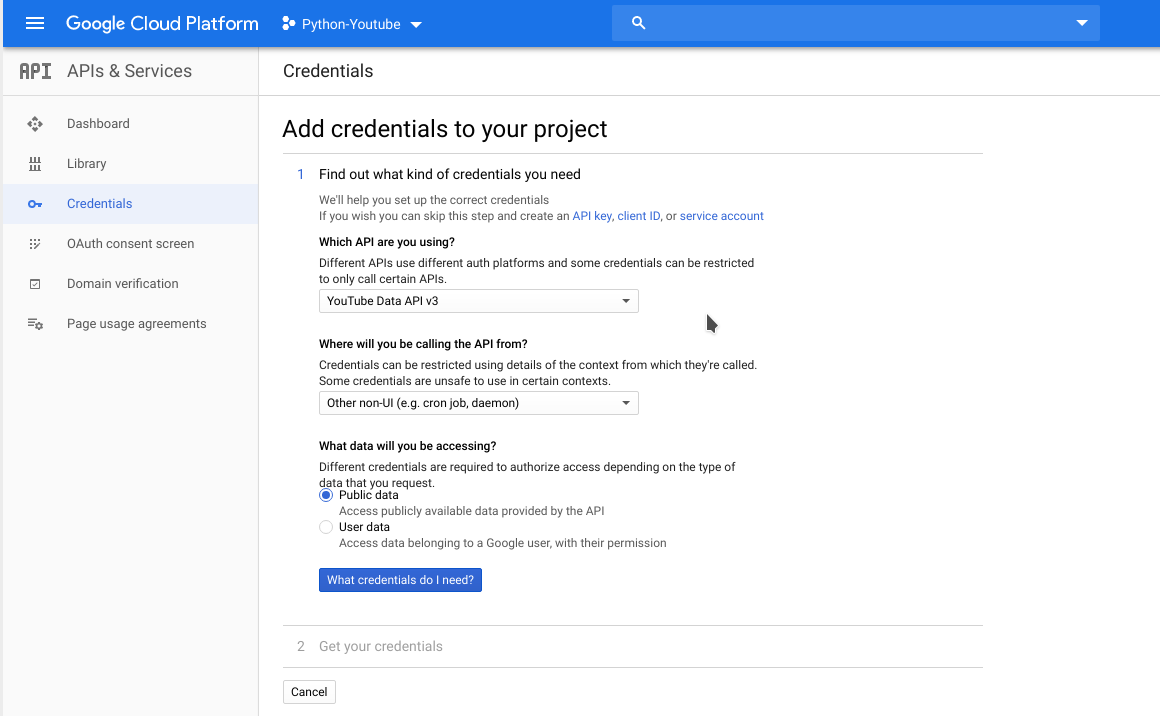Screen dimensions: 1160x716
Task: Click the Dashboard icon in sidebar
Action: coord(35,124)
